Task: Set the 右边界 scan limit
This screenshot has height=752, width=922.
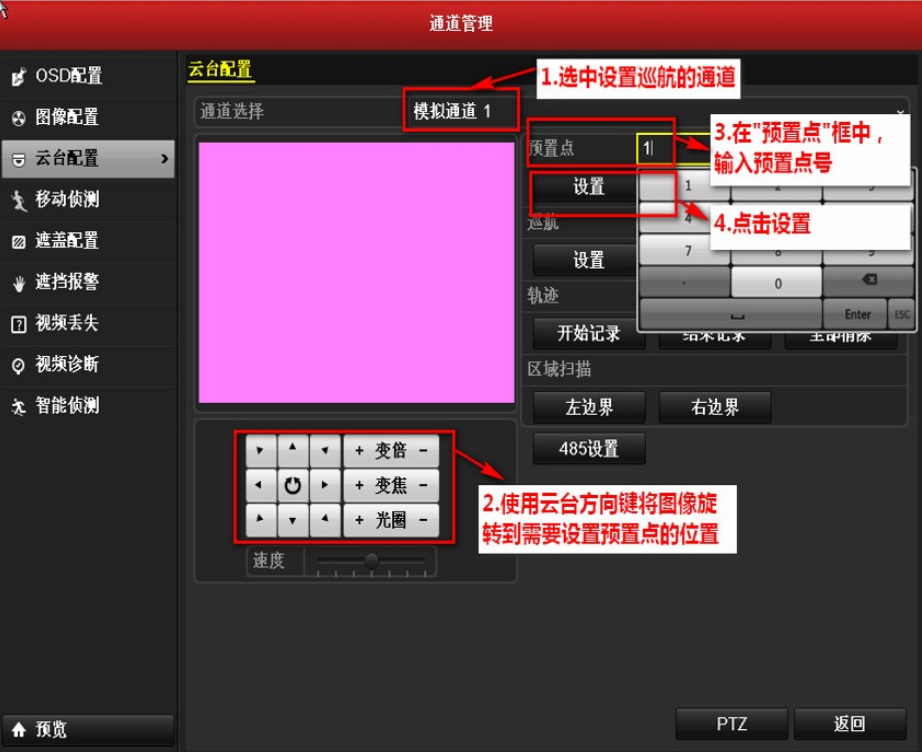Action: 714,407
